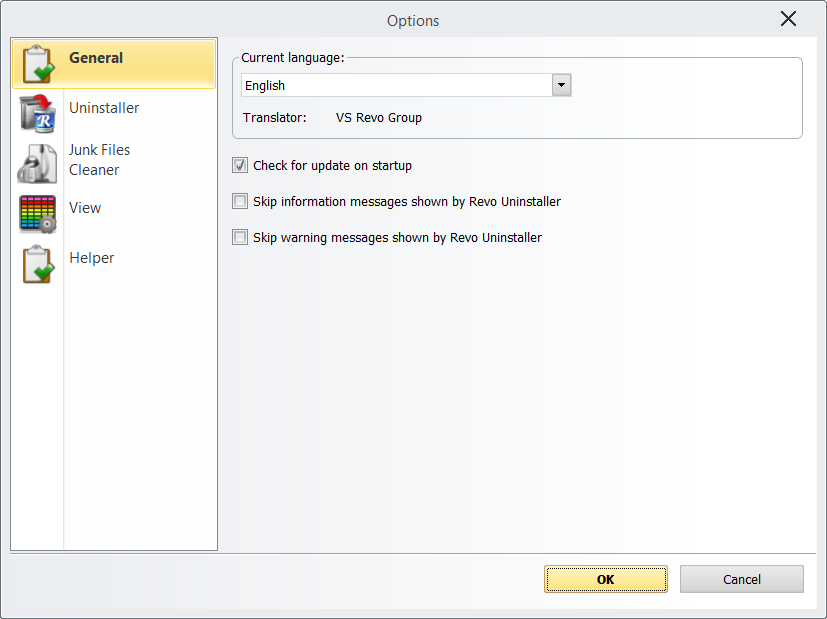This screenshot has width=827, height=619.
Task: Confirm settings with the OK button
Action: point(605,579)
